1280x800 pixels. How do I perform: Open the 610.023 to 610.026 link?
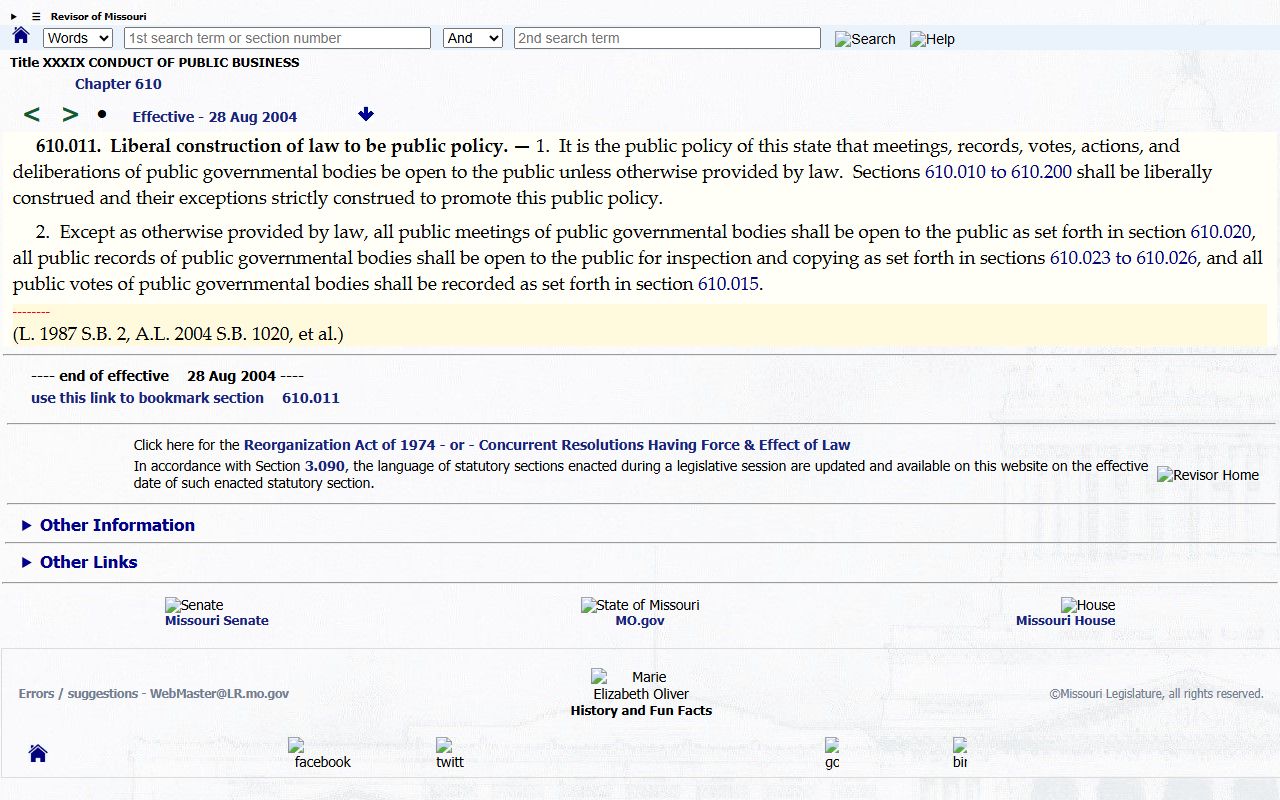tap(1123, 258)
